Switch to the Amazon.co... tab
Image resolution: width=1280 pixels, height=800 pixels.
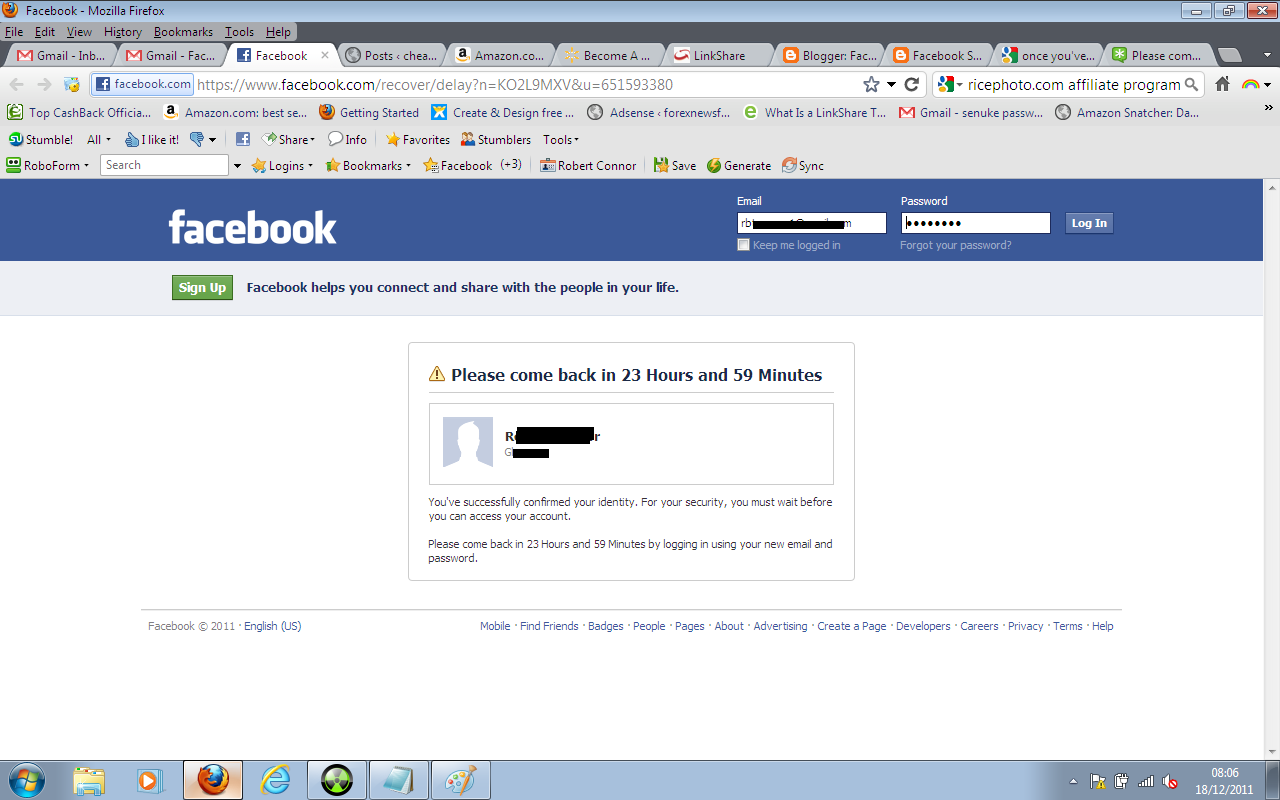(499, 56)
